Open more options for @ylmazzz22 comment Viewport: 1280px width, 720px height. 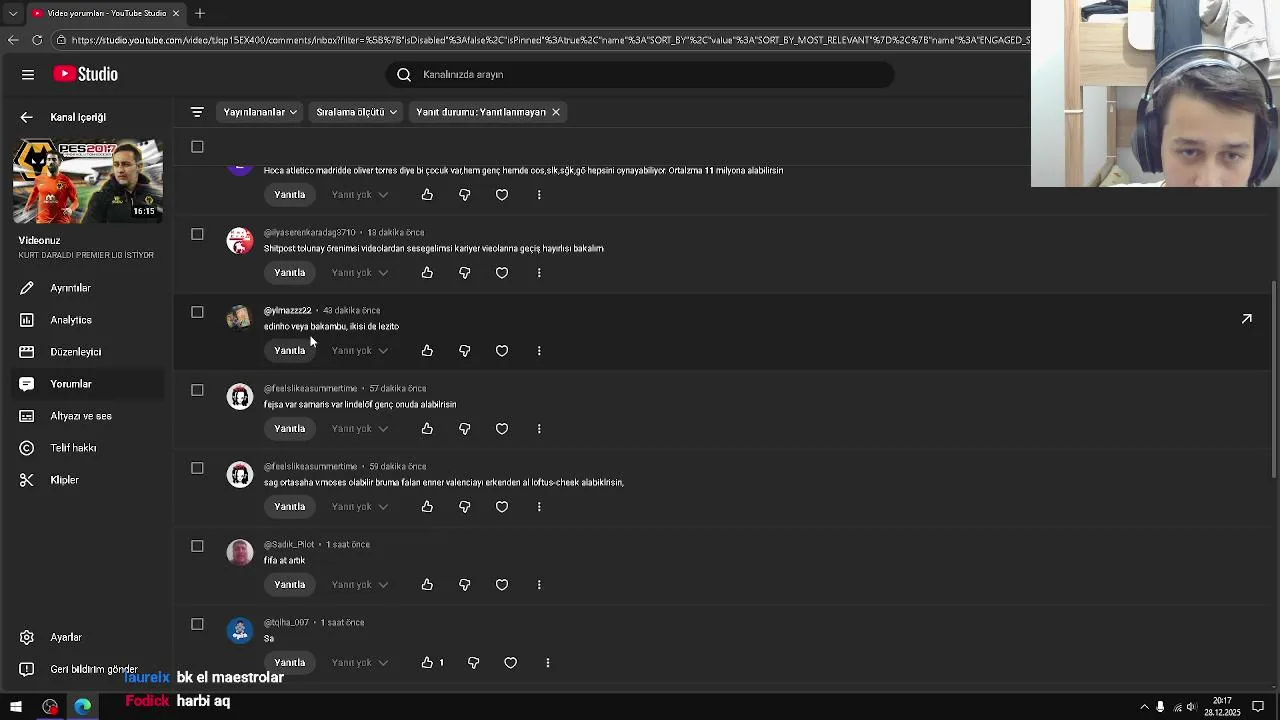tap(539, 350)
